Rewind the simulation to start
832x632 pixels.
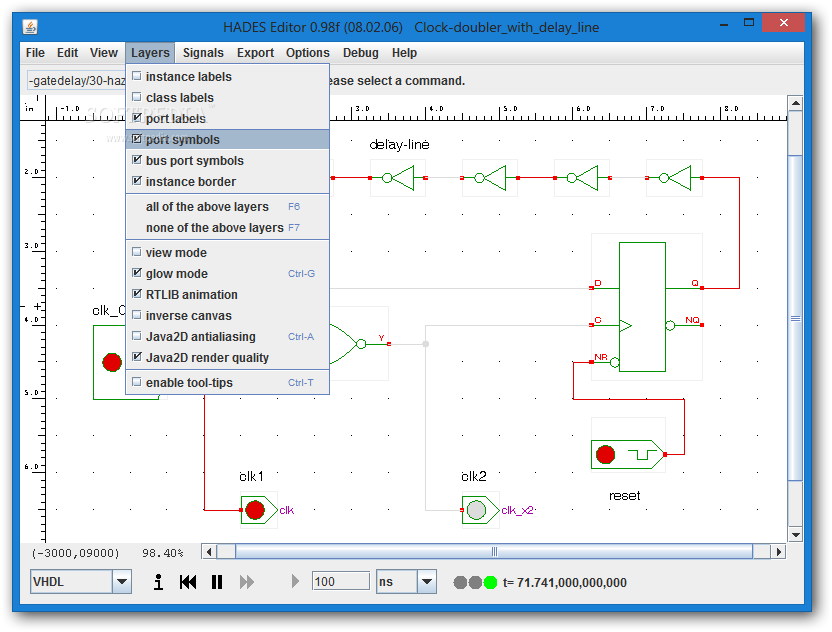pyautogui.click(x=188, y=582)
